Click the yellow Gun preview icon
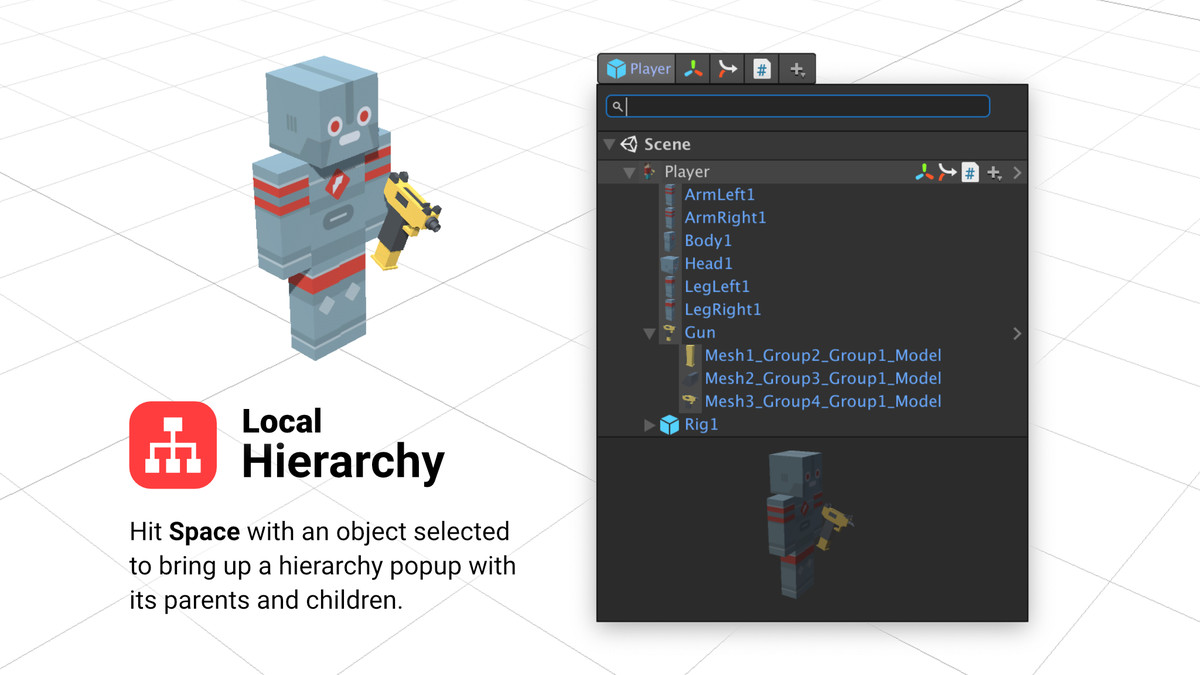 click(x=670, y=333)
